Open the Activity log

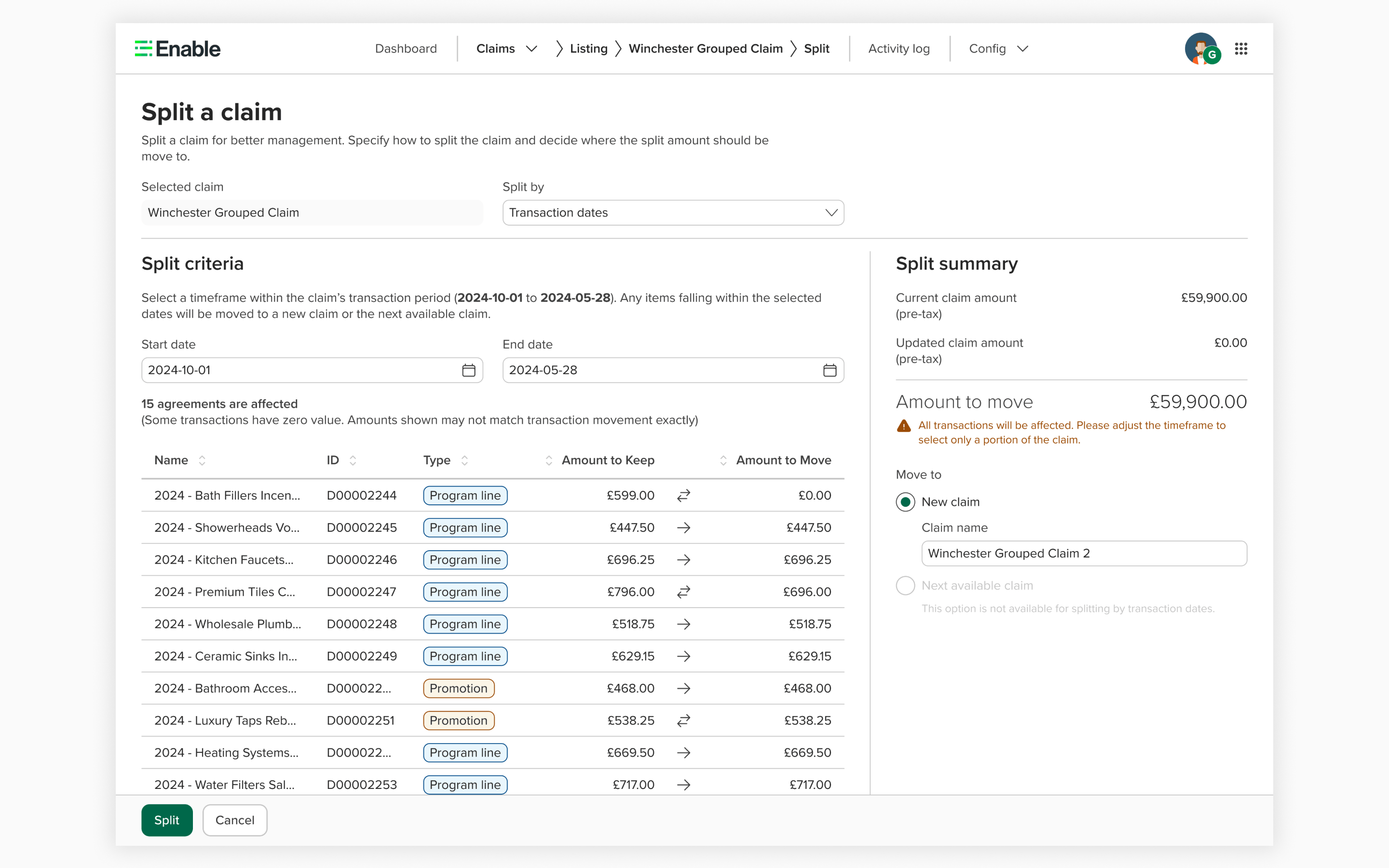click(x=898, y=48)
